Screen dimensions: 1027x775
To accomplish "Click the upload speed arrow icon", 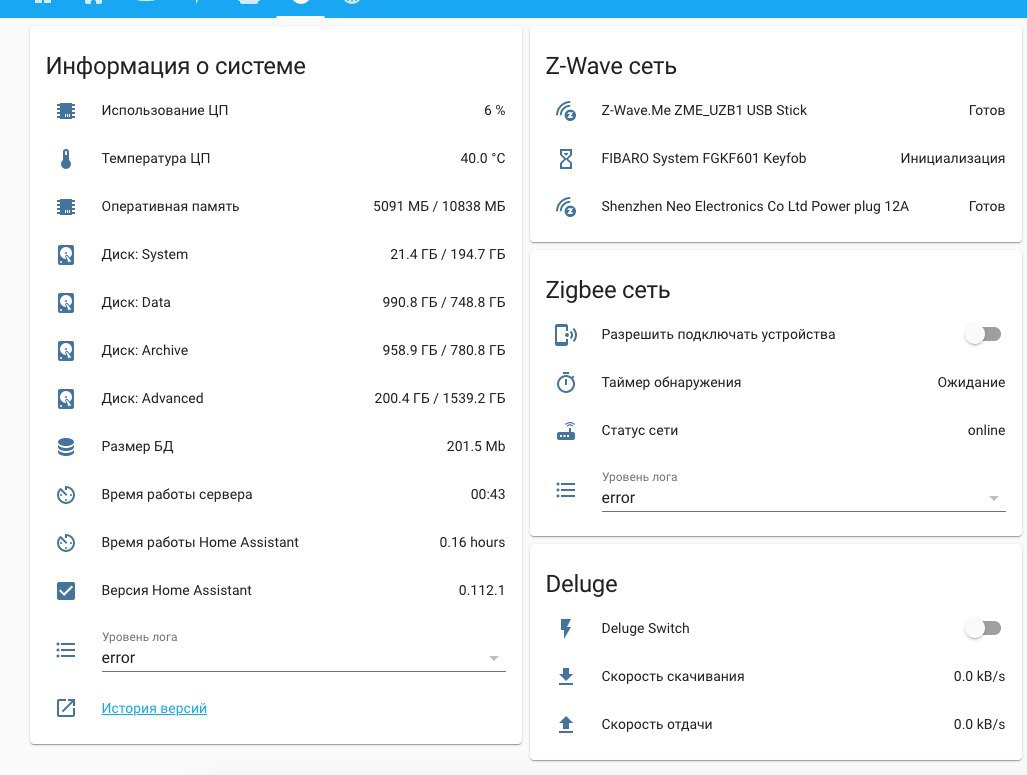I will [566, 725].
